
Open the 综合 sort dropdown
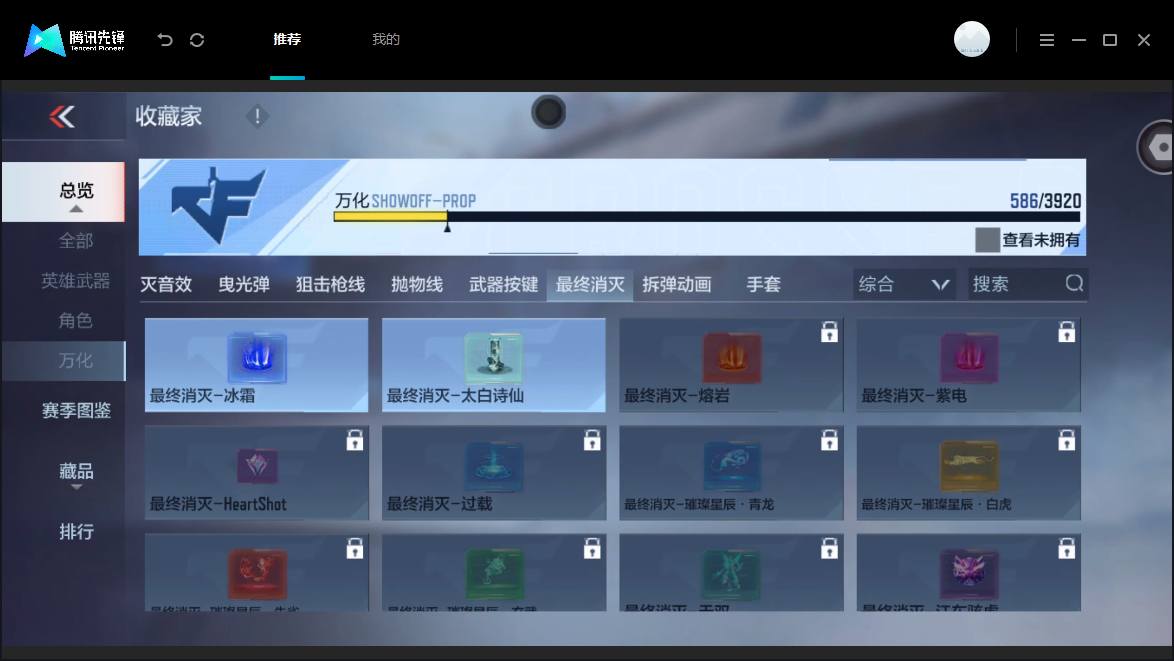coord(904,284)
